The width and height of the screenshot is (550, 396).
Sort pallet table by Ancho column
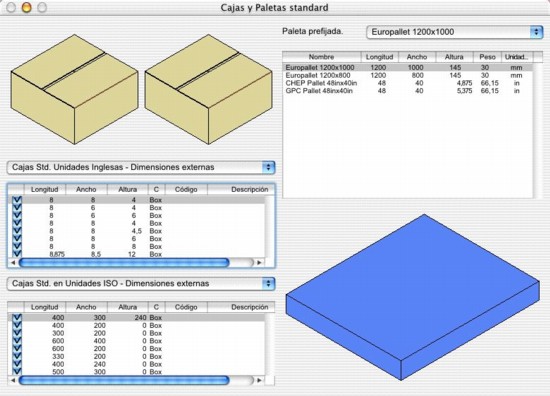417,57
